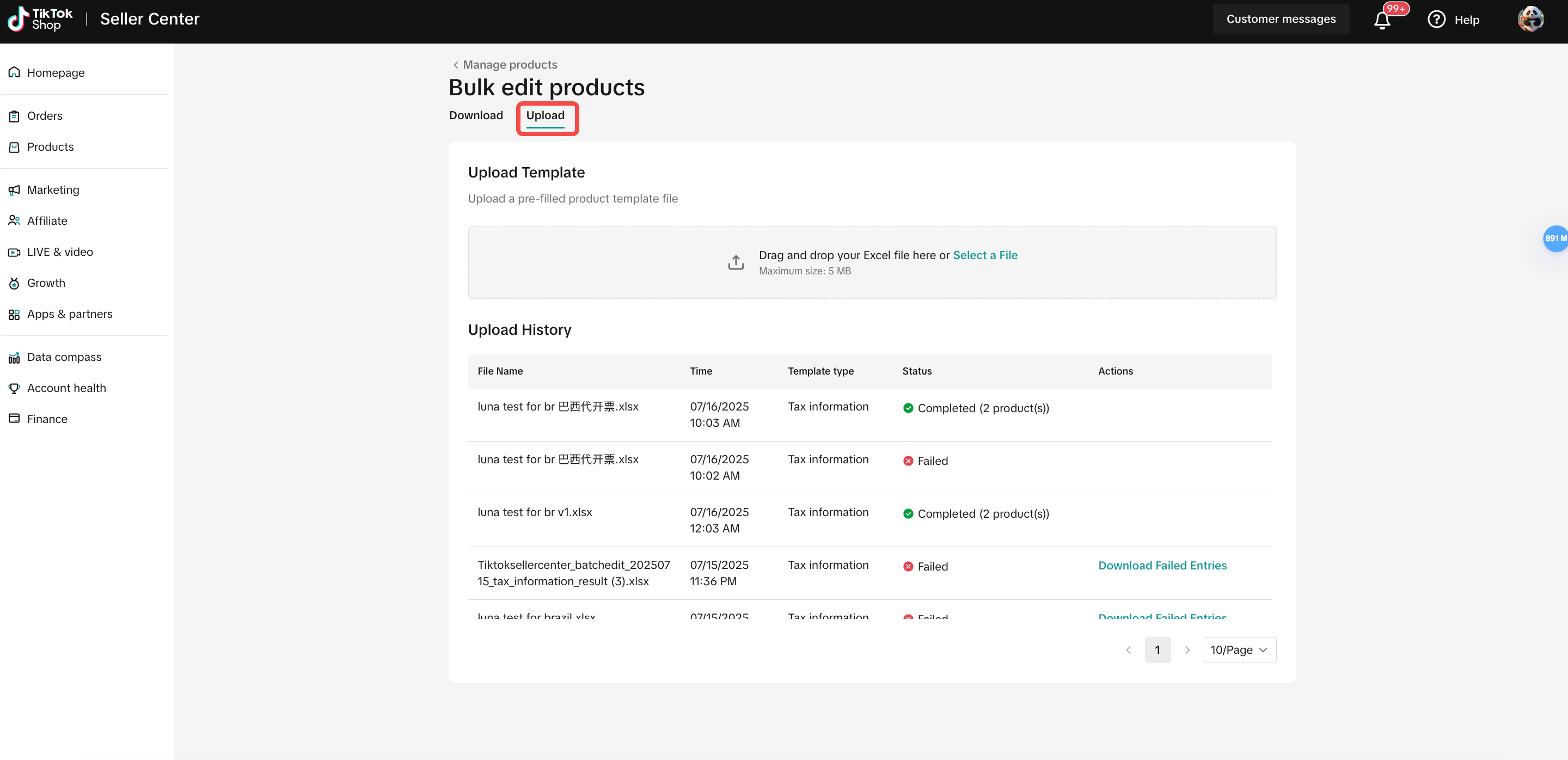Open Customer messages
Image resolution: width=1568 pixels, height=760 pixels.
[x=1281, y=19]
